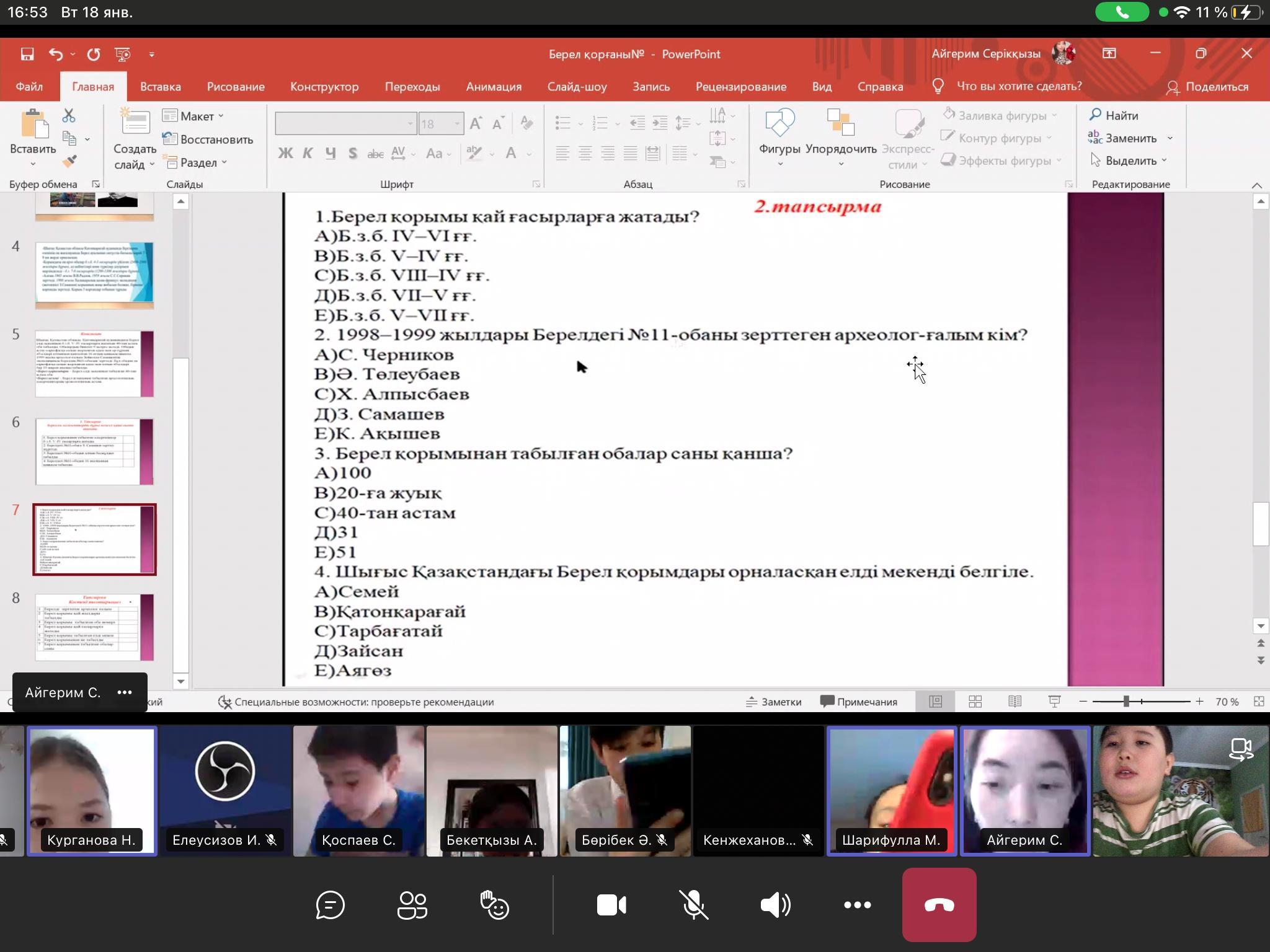Image resolution: width=1270 pixels, height=952 pixels.
Task: Toggle the Teams camera on or off
Action: [611, 906]
